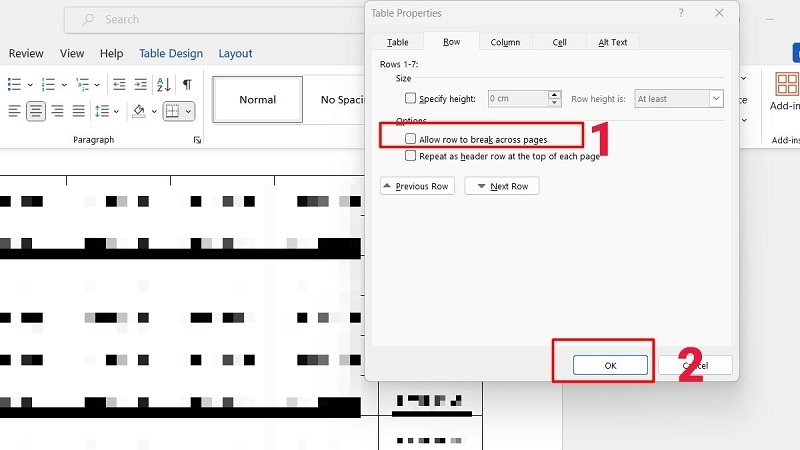
Task: Open Table Properties help question mark
Action: point(682,14)
